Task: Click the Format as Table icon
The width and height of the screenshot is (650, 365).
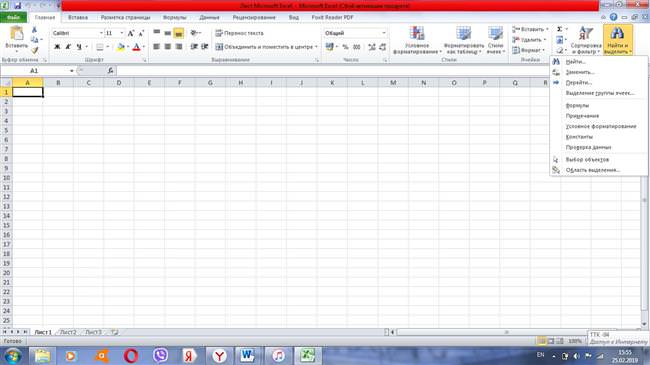Action: 463,34
